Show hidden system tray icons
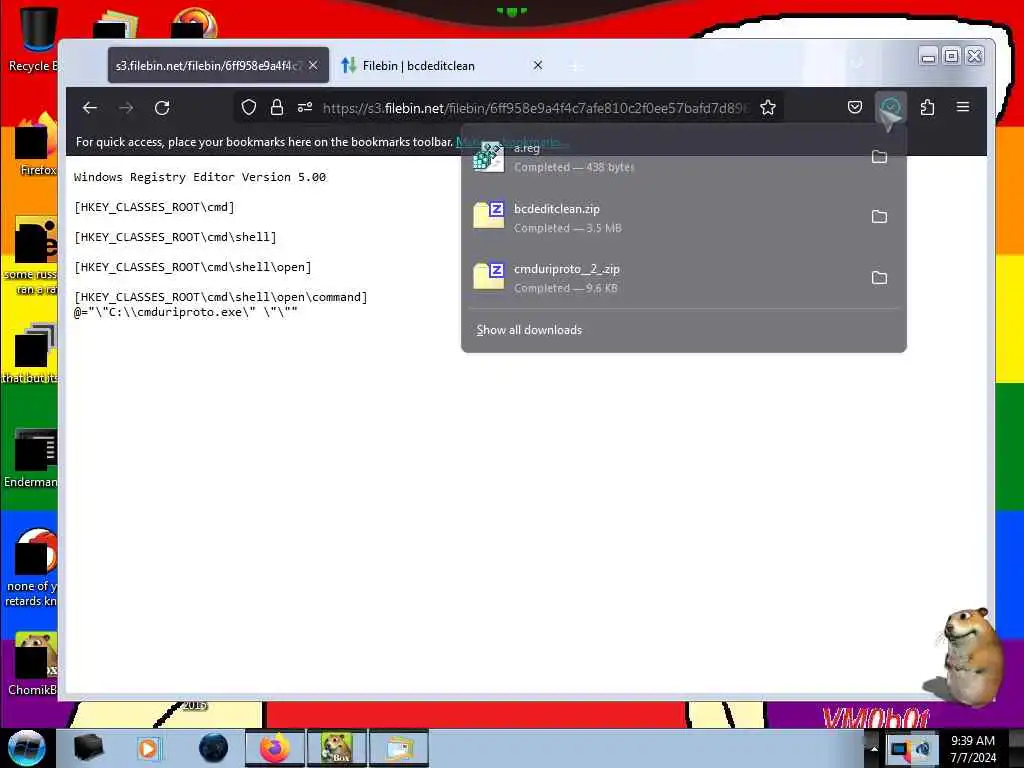 874,749
